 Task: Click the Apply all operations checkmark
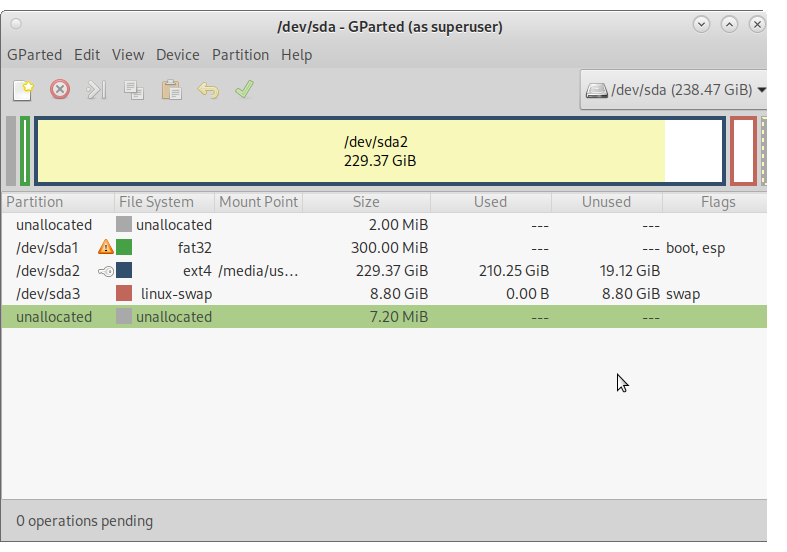pos(244,90)
